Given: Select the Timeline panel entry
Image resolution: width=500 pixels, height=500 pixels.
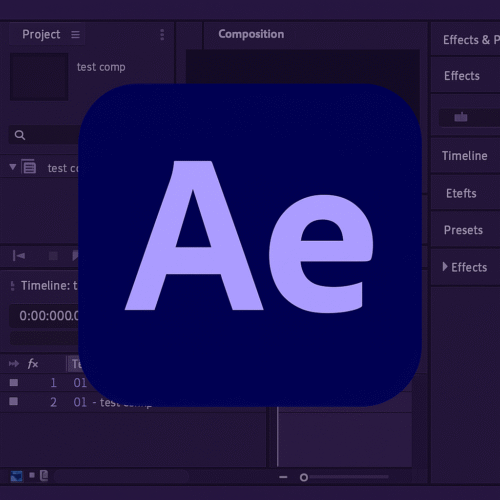Looking at the screenshot, I should [x=464, y=156].
